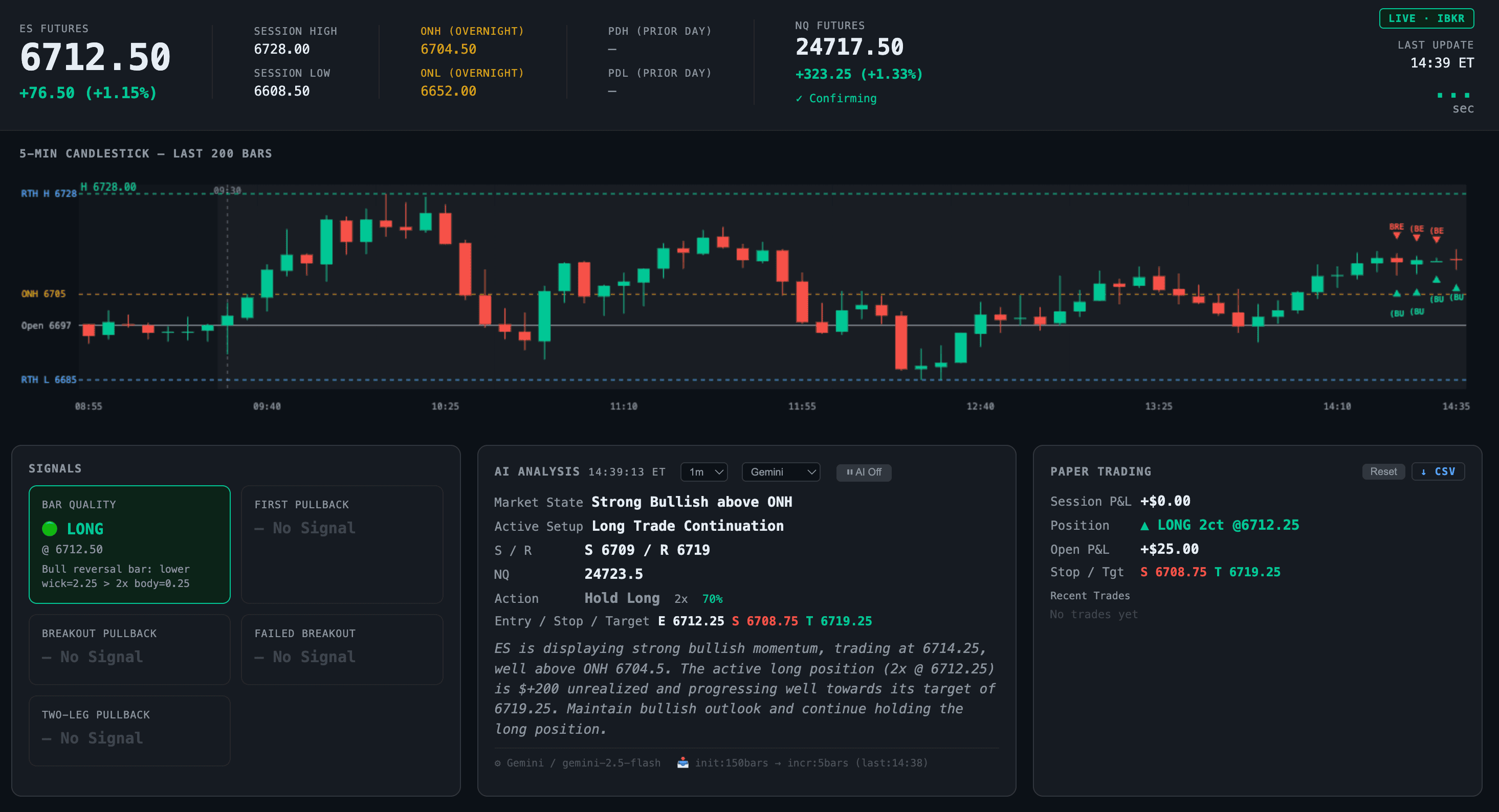Open the 1m timeframe dropdown
This screenshot has width=1499, height=812.
[703, 472]
